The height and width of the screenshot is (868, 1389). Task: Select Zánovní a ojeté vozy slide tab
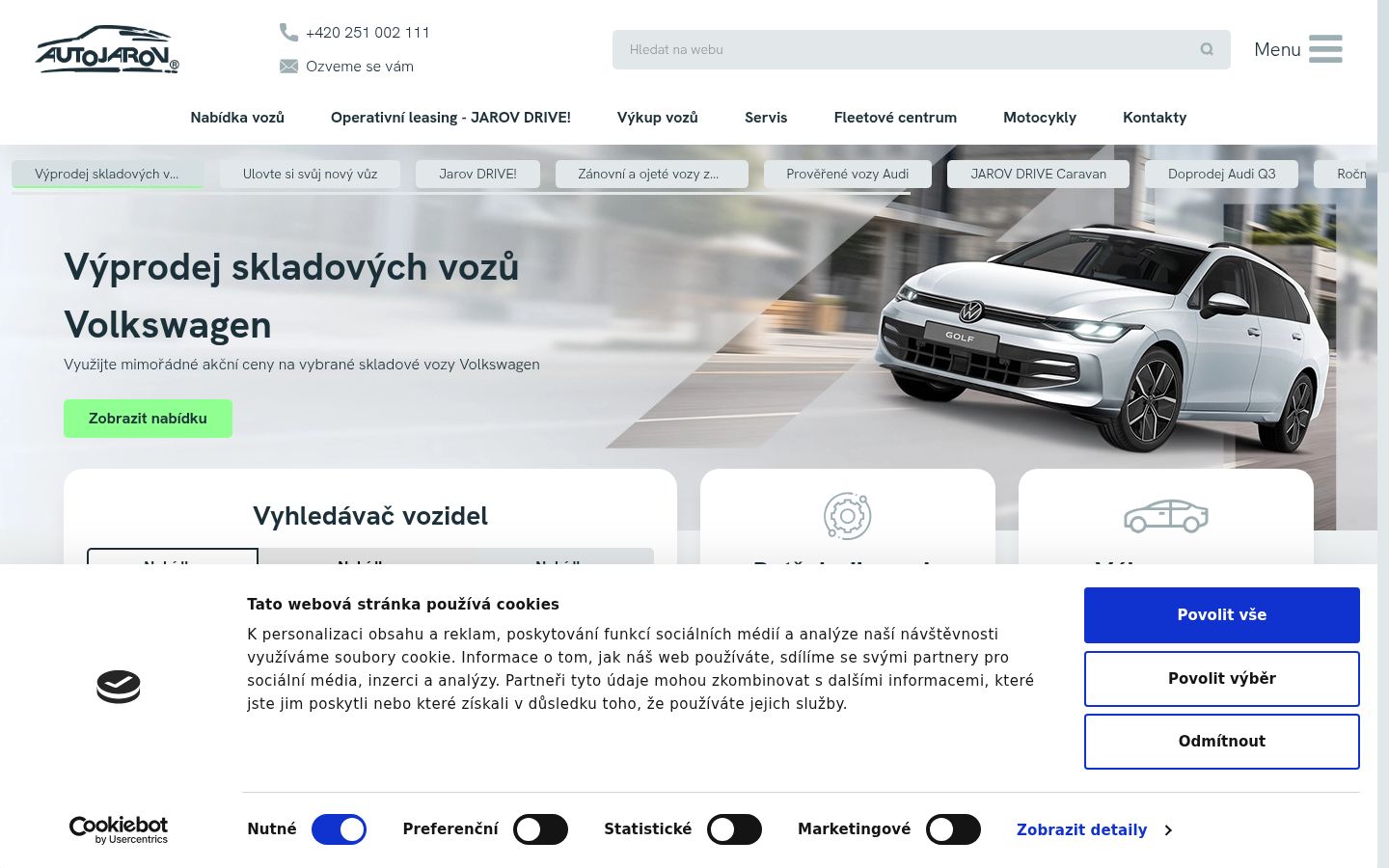click(x=651, y=174)
